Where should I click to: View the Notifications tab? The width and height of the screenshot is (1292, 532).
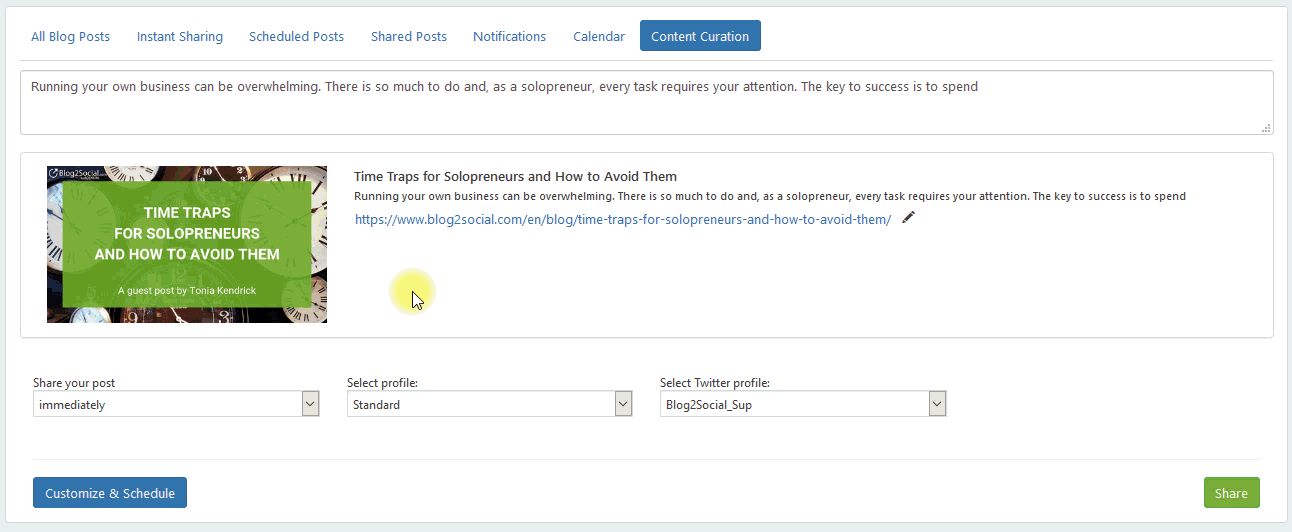pos(509,36)
